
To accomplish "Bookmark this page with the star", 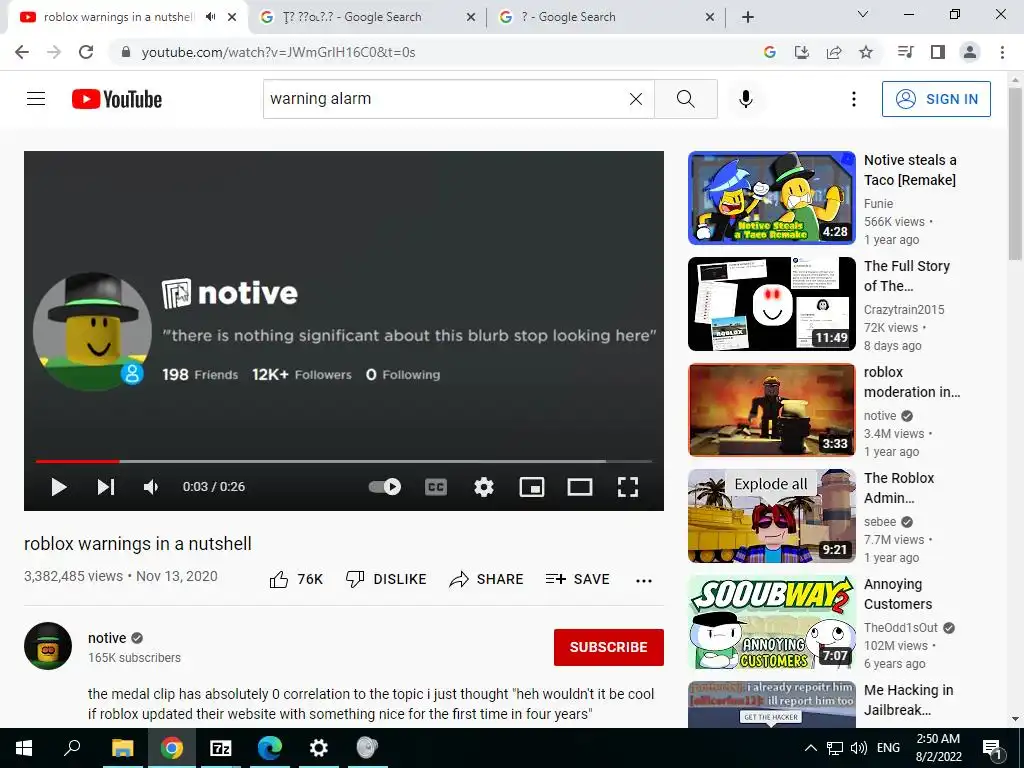I will (866, 52).
